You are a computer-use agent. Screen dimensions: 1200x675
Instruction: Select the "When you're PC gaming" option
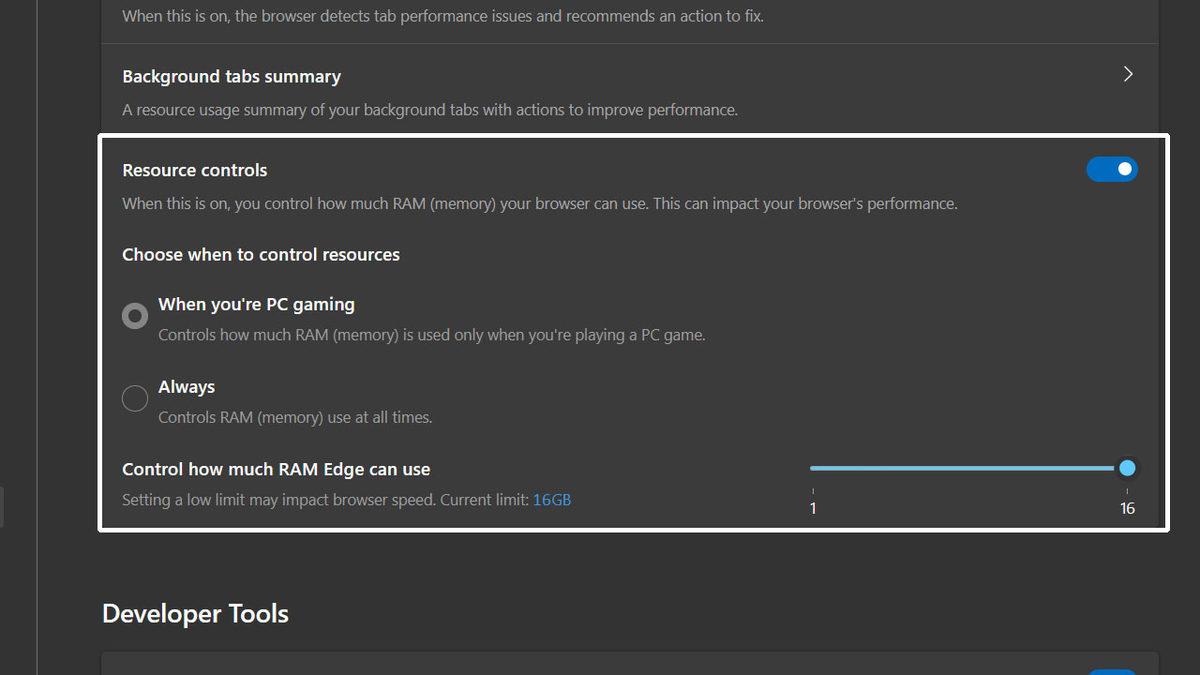(135, 315)
